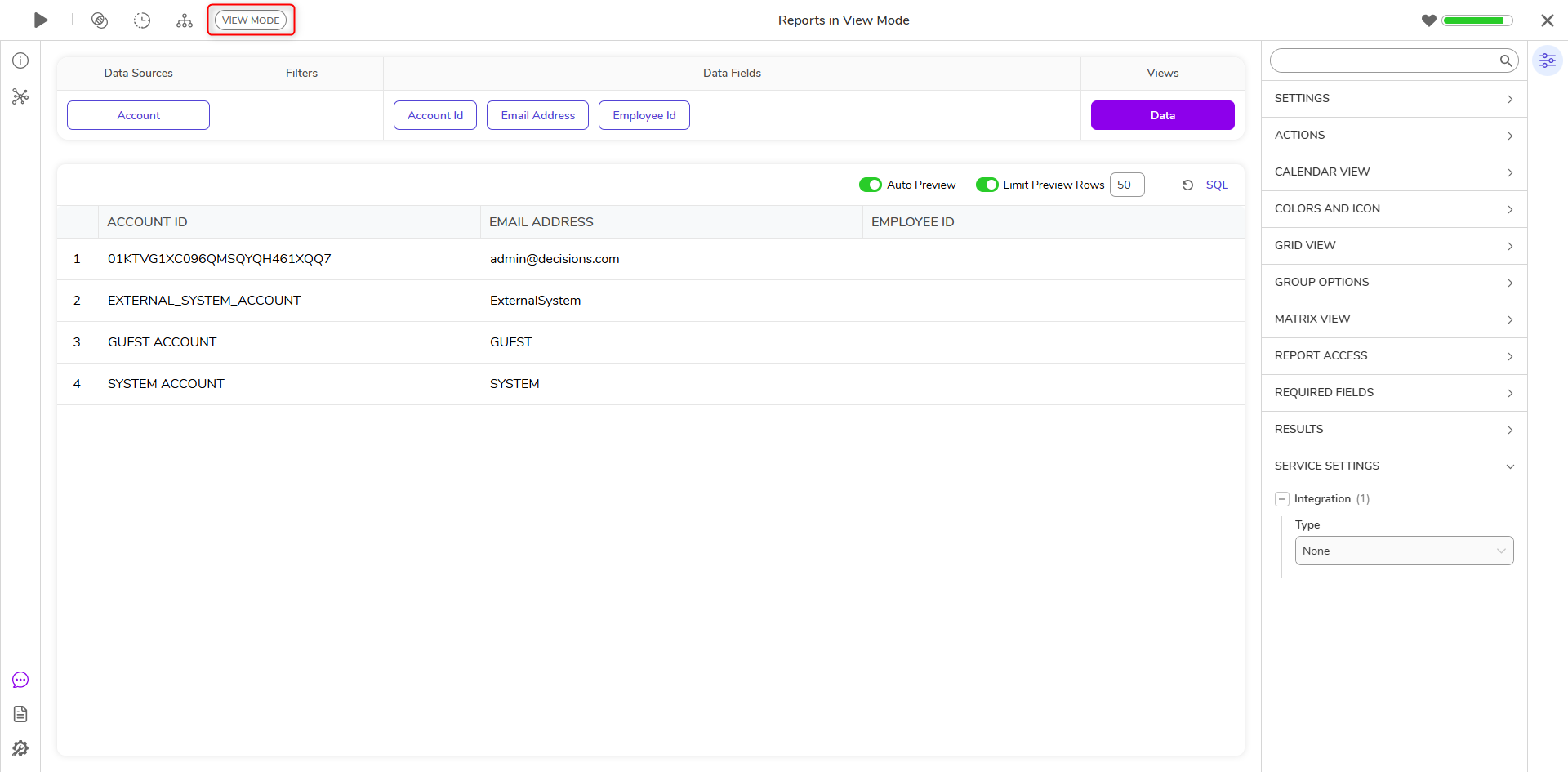1568x772 pixels.
Task: Sort by ACCOUNT ID column header
Action: (x=289, y=222)
